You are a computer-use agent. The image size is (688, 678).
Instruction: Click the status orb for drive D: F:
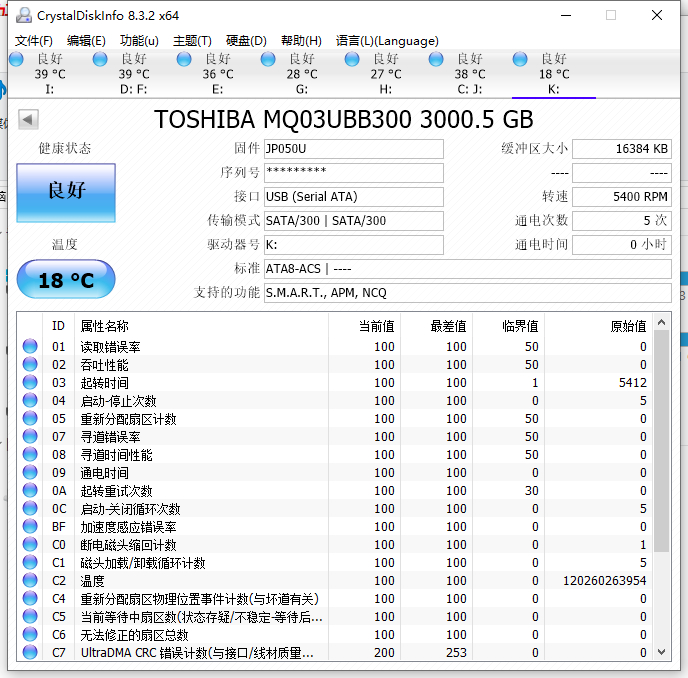(x=100, y=59)
